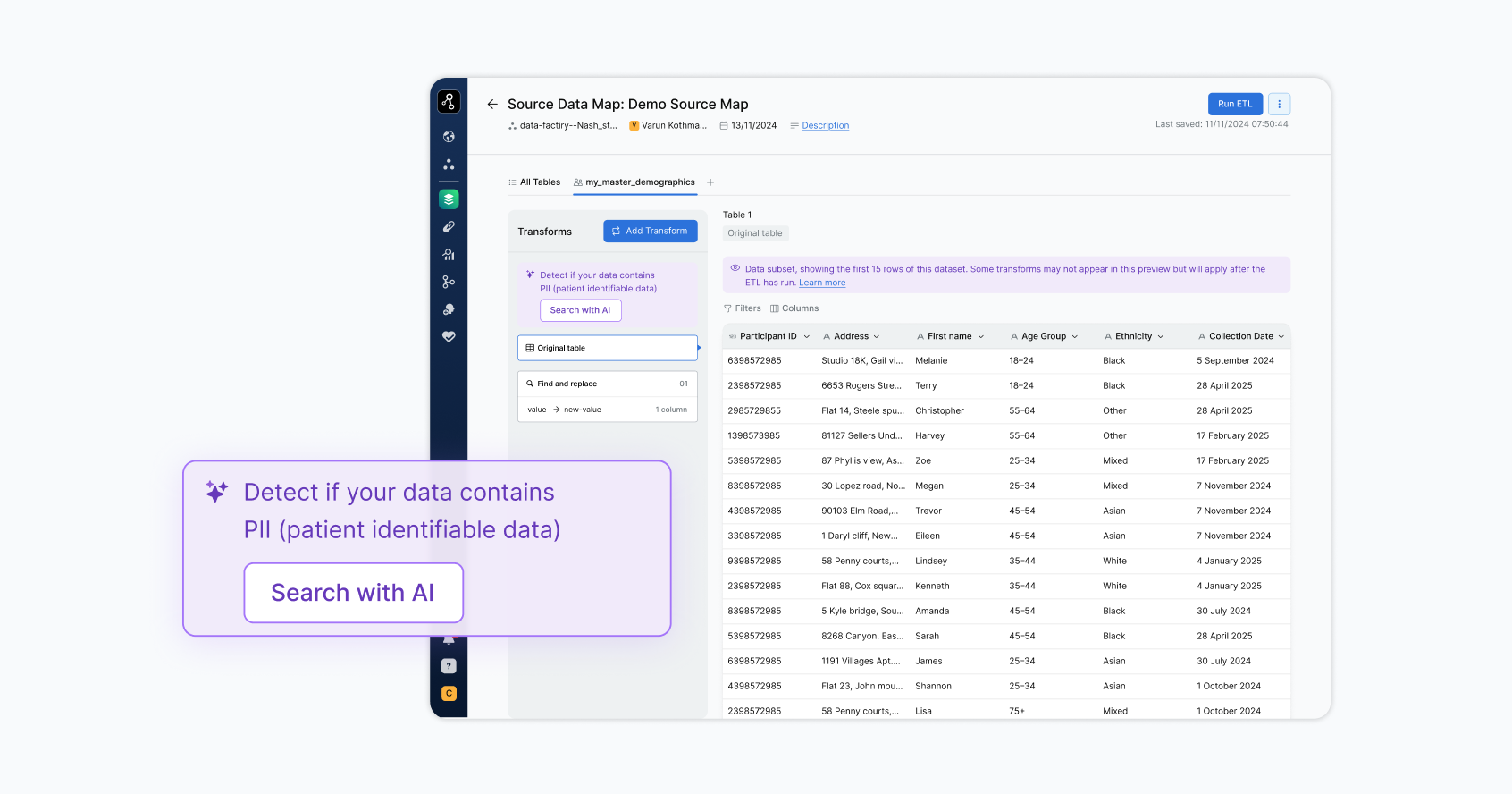
Task: Open the green layers icon in sidebar
Action: pos(449,199)
